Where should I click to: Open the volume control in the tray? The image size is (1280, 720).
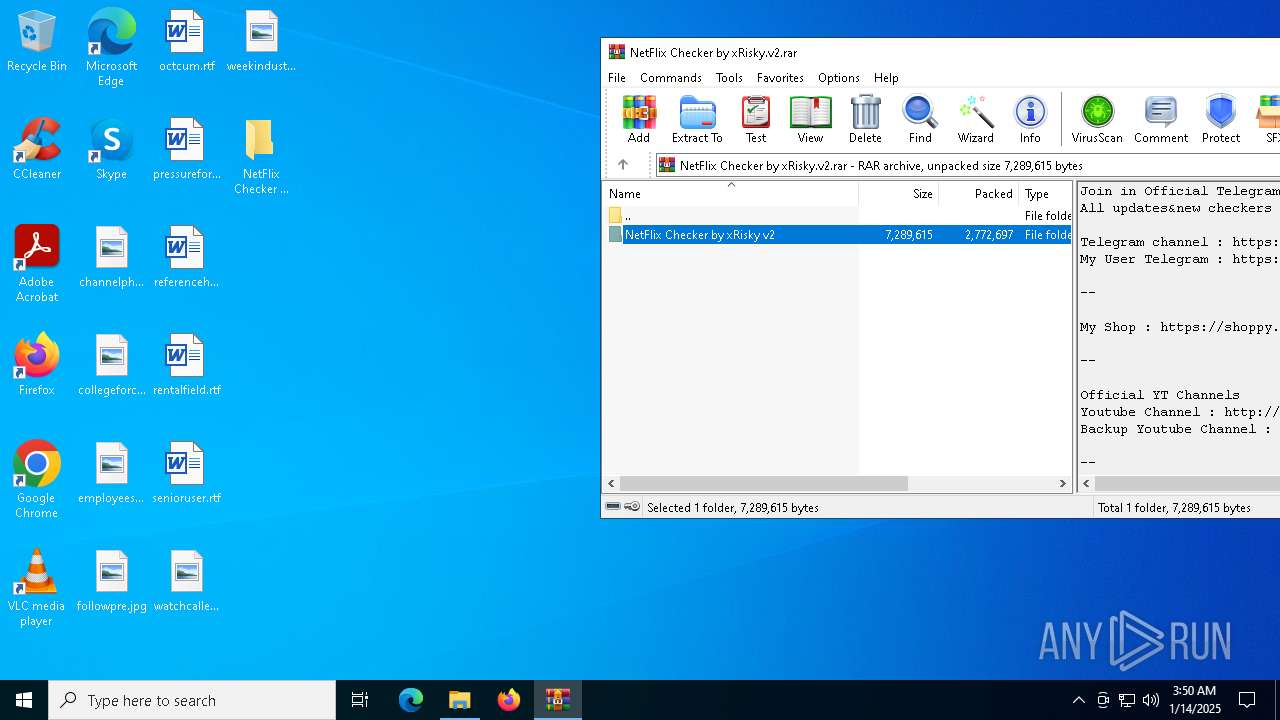pyautogui.click(x=1151, y=700)
